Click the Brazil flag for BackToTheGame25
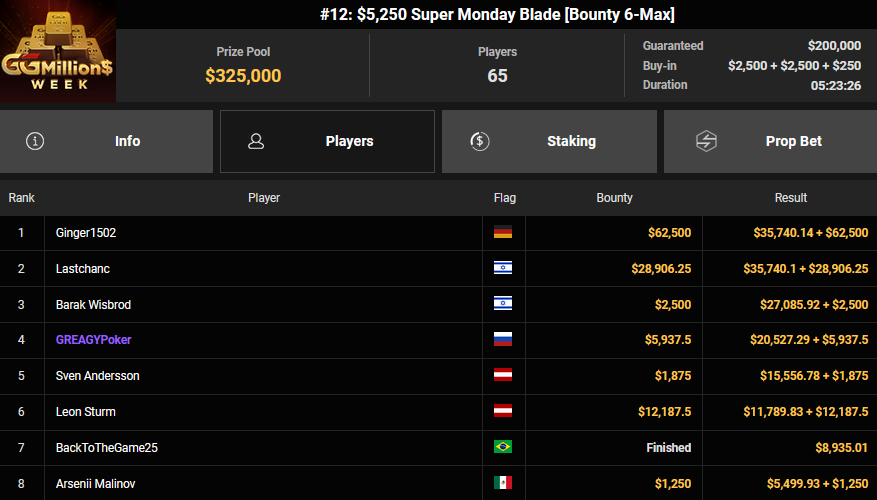Image resolution: width=877 pixels, height=500 pixels. point(503,447)
